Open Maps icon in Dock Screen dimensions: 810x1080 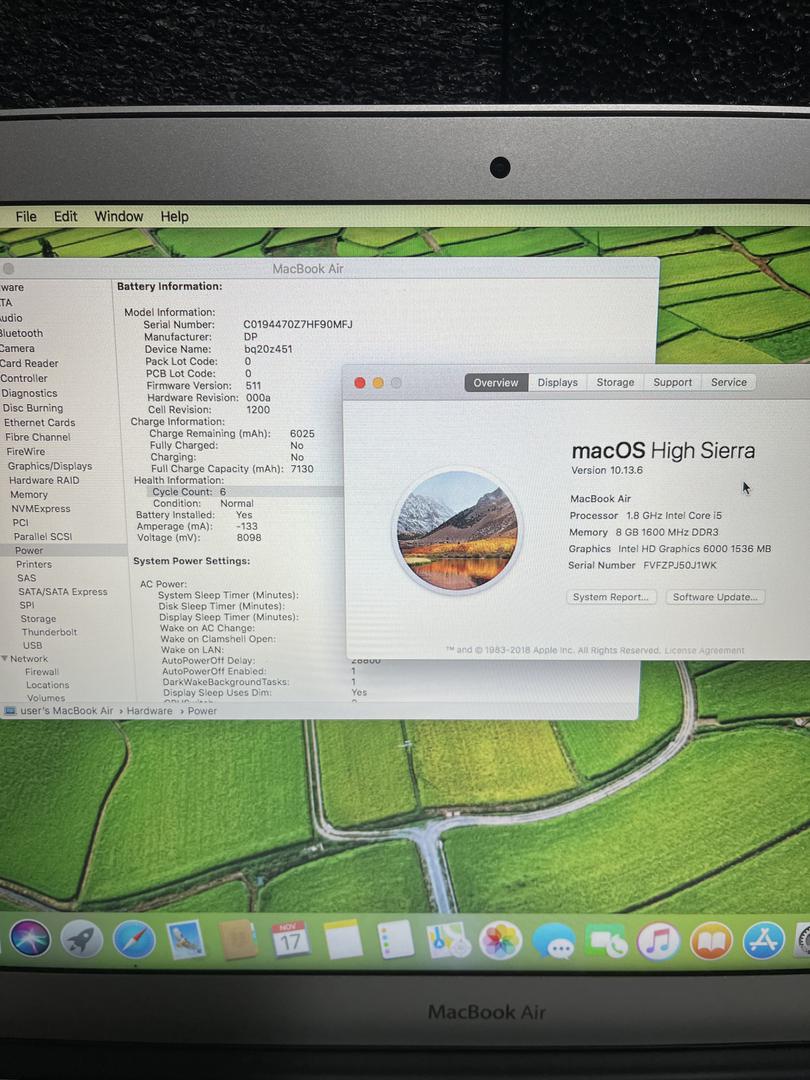[448, 940]
